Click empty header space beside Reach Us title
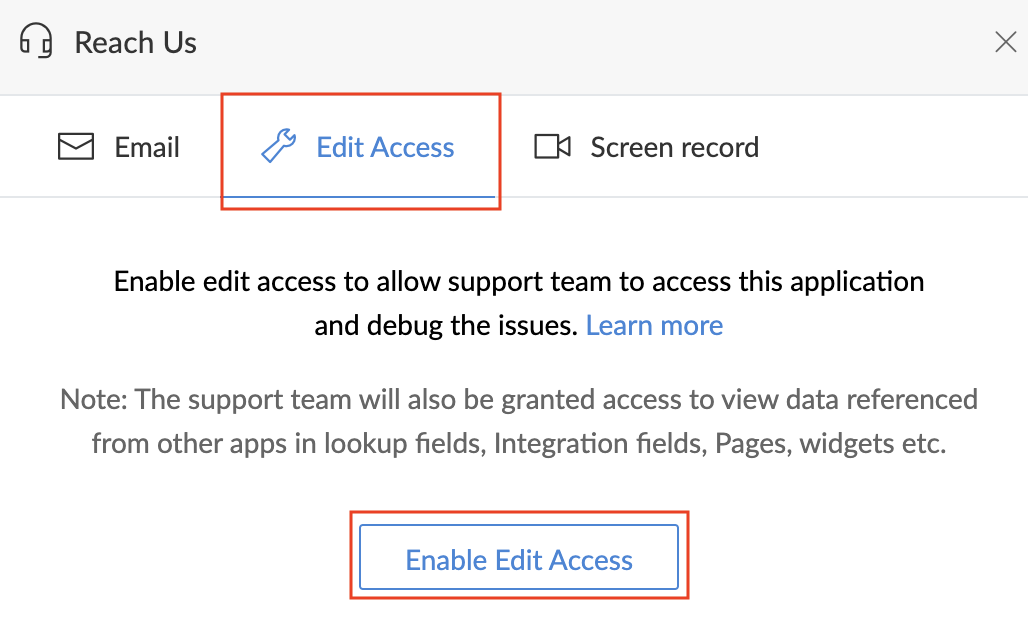The height and width of the screenshot is (622, 1028). (x=600, y=43)
